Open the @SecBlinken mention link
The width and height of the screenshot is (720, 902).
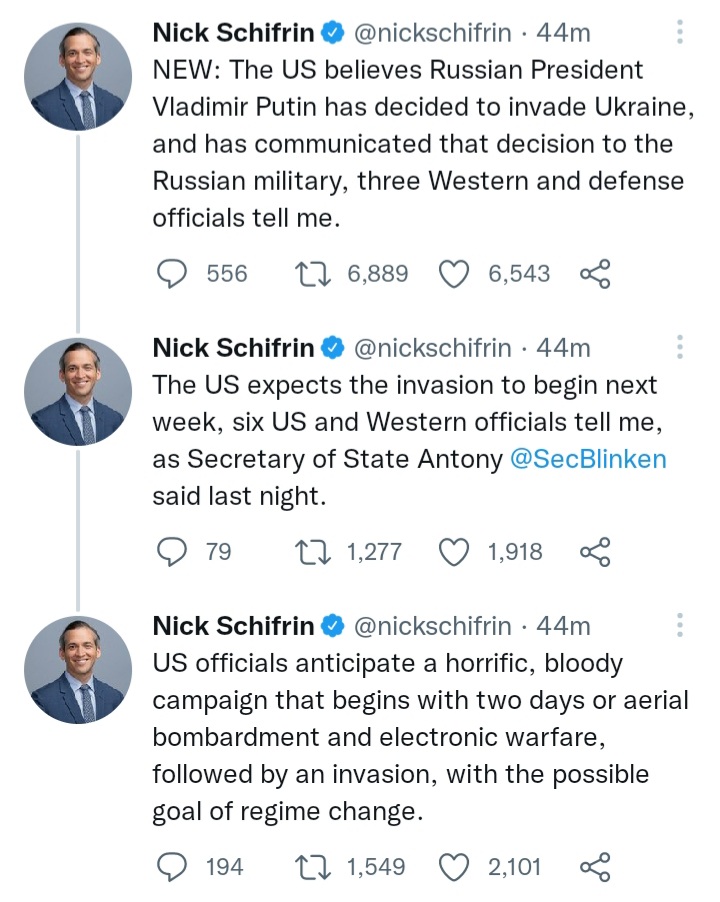point(588,458)
